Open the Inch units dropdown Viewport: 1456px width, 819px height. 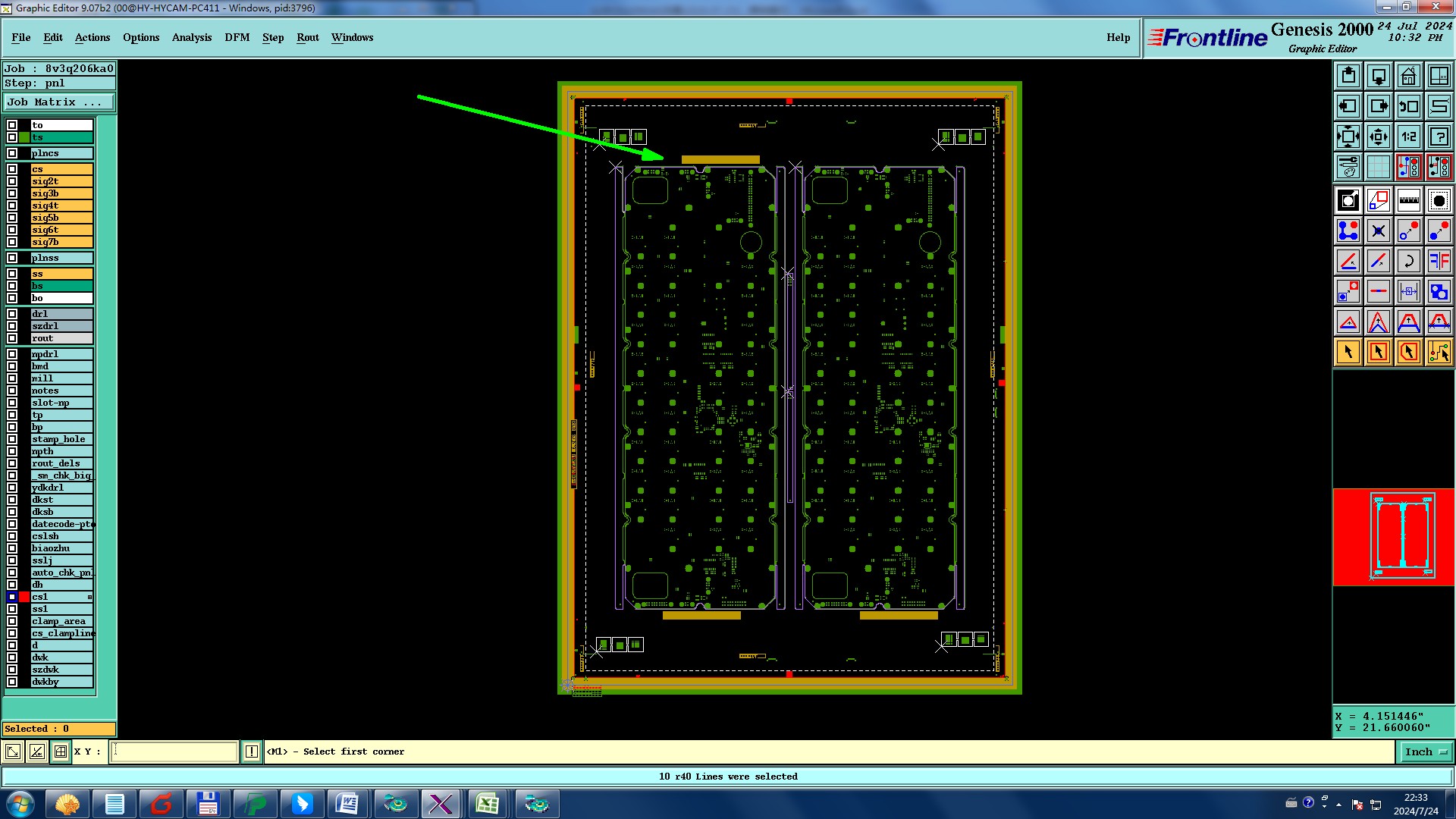point(1425,752)
